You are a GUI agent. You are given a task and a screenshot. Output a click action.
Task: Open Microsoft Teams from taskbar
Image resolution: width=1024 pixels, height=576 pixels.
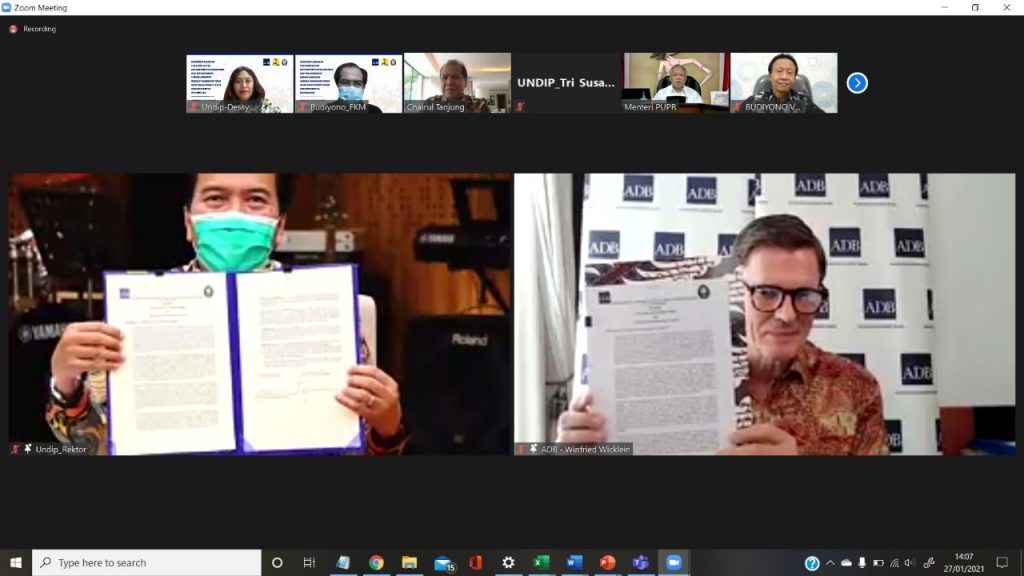point(640,562)
